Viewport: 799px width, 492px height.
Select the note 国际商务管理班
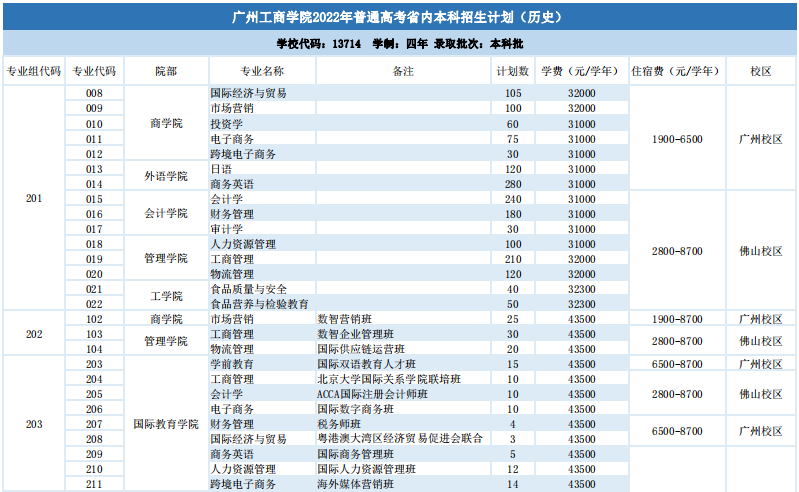click(x=356, y=454)
